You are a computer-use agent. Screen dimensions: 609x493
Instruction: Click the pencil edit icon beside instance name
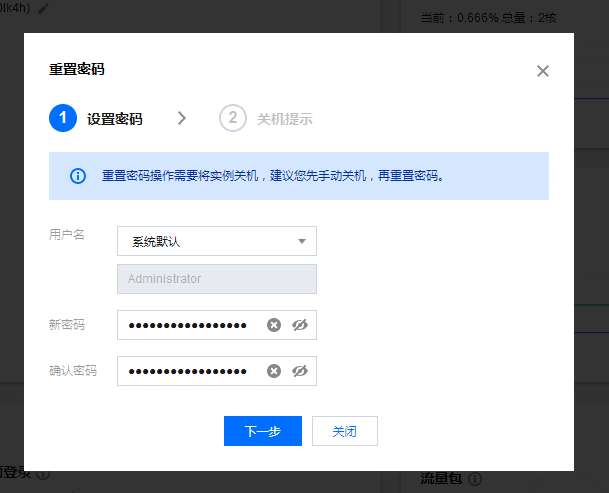(43, 8)
